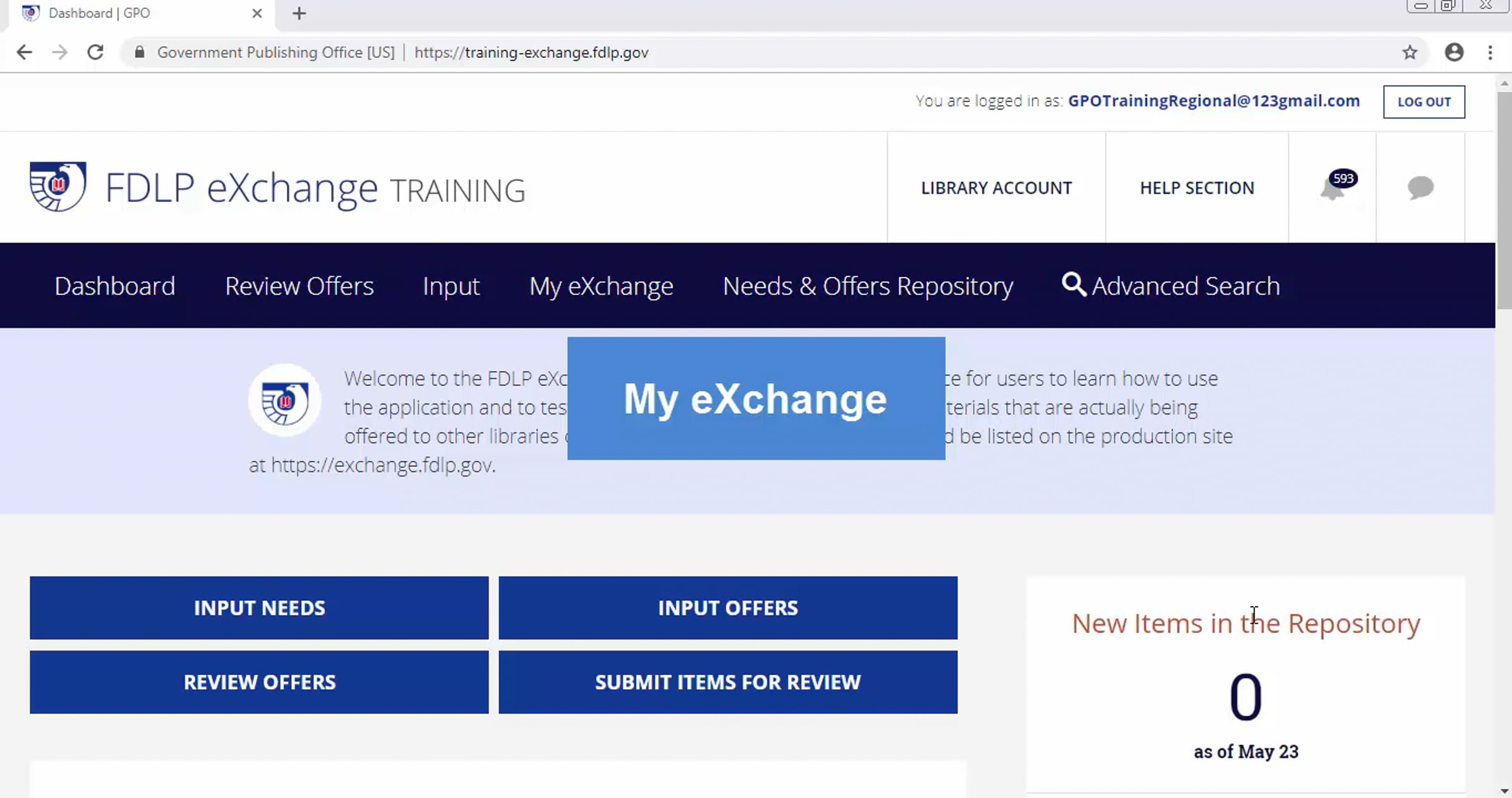This screenshot has width=1512, height=798.
Task: Open the My eXchange navigation menu item
Action: pyautogui.click(x=601, y=287)
